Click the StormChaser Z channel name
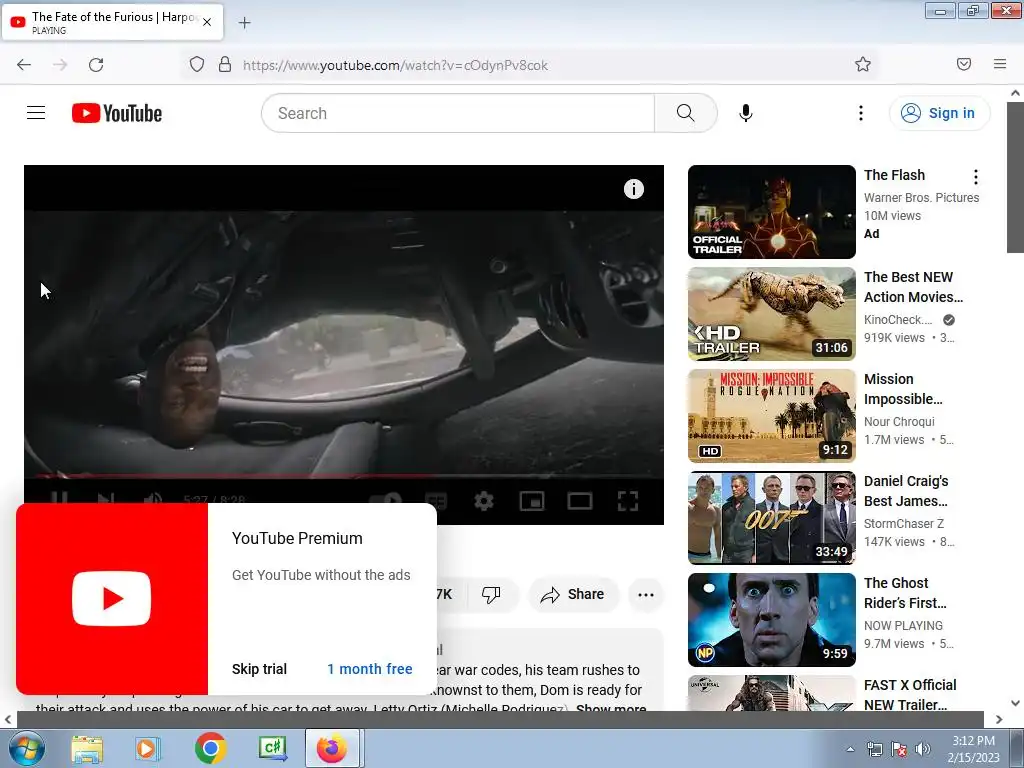The image size is (1024, 768). pyautogui.click(x=904, y=523)
